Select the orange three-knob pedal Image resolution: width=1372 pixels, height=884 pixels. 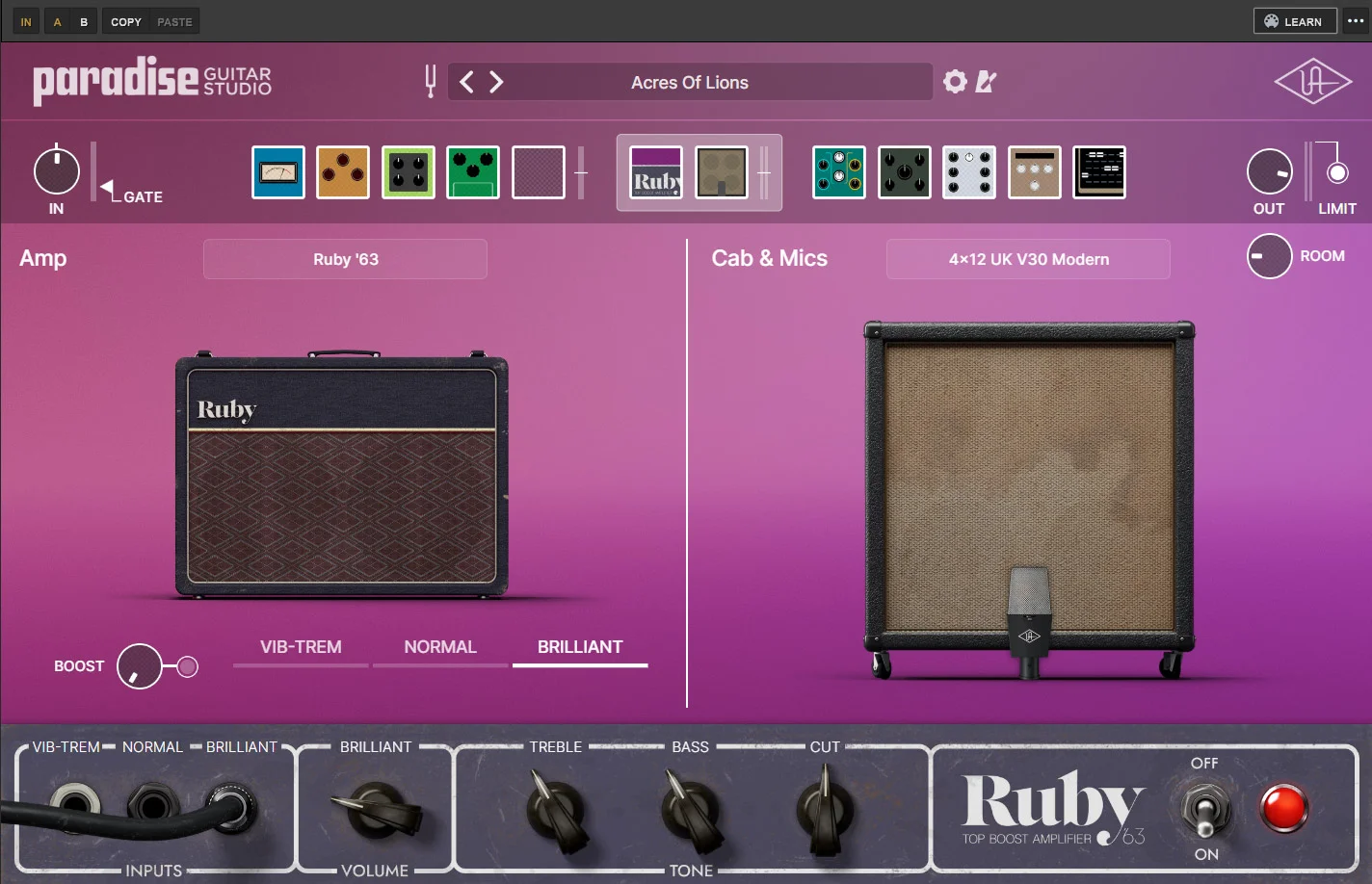[343, 172]
